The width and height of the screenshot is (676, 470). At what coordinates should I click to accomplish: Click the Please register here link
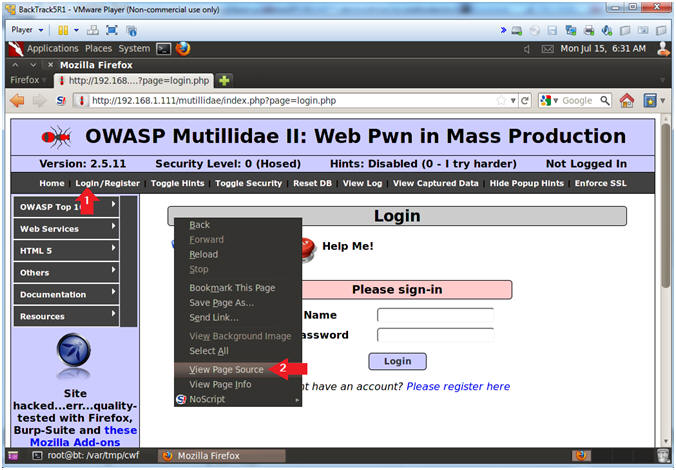458,386
